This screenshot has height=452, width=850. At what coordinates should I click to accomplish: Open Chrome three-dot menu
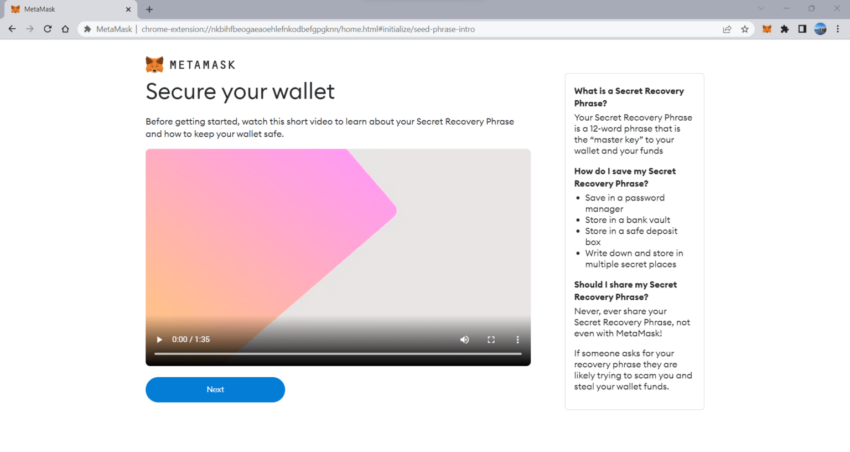click(x=838, y=29)
